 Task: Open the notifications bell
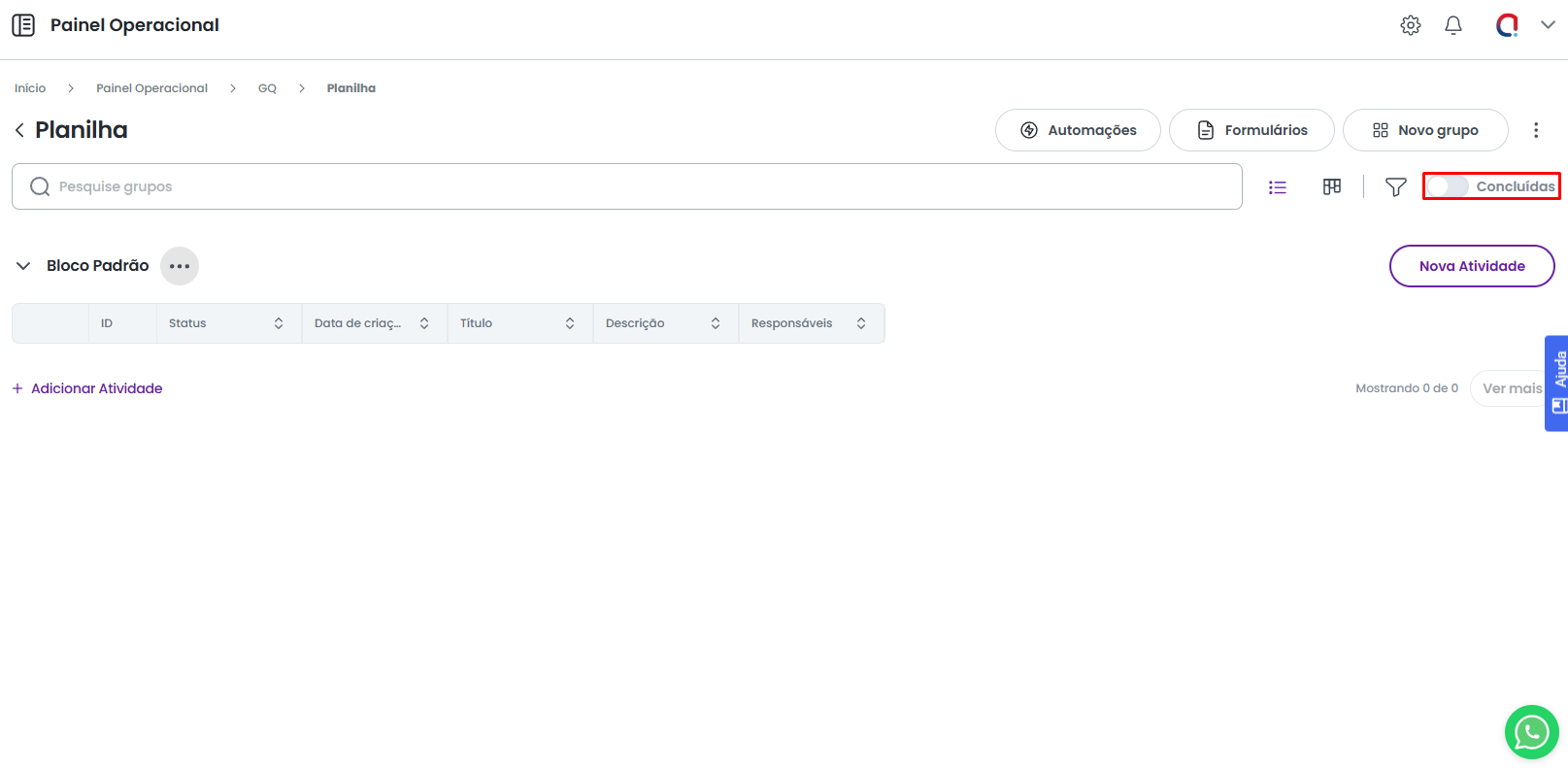pyautogui.click(x=1452, y=25)
